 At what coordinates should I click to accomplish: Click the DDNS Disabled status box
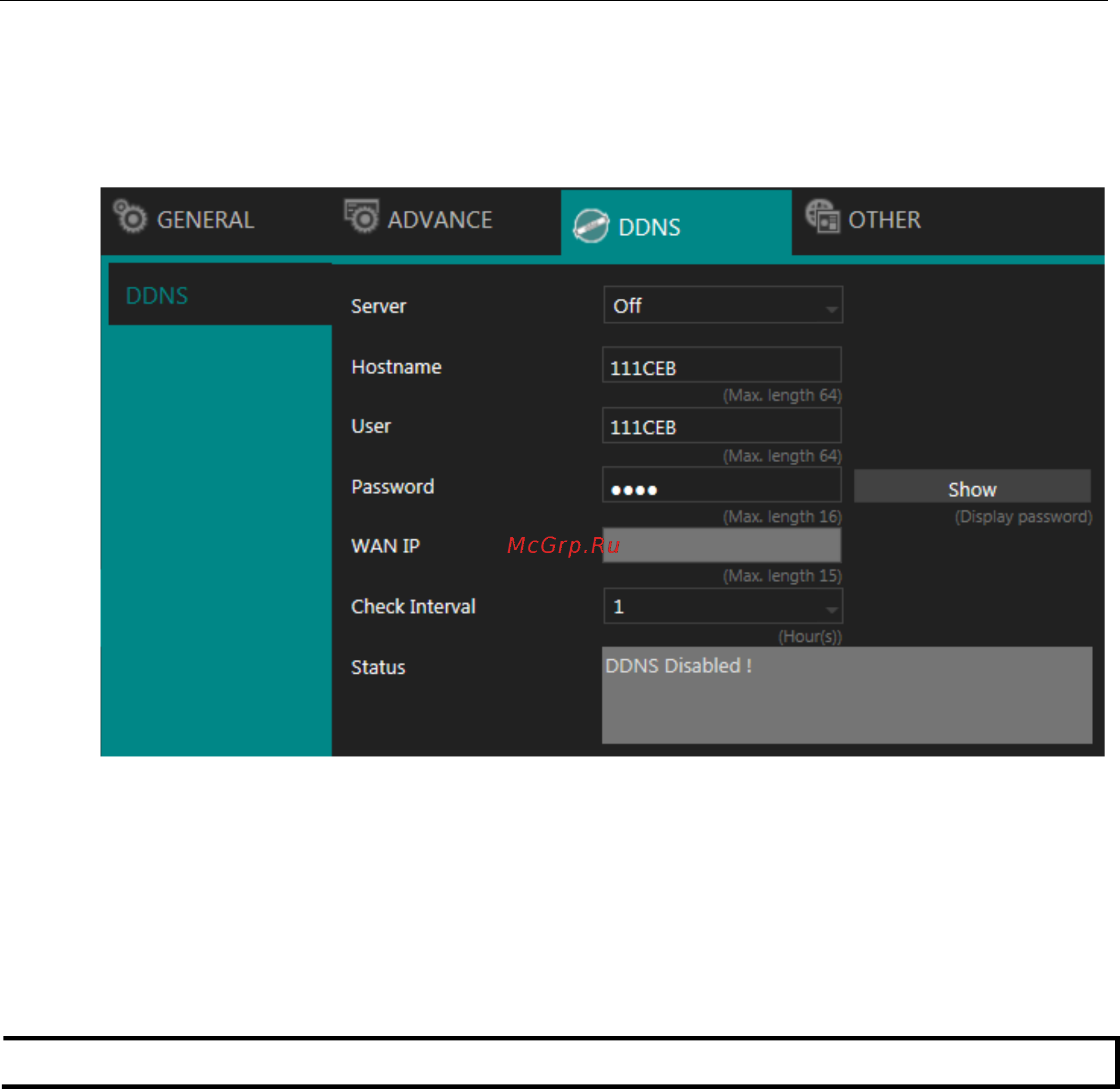tap(847, 695)
